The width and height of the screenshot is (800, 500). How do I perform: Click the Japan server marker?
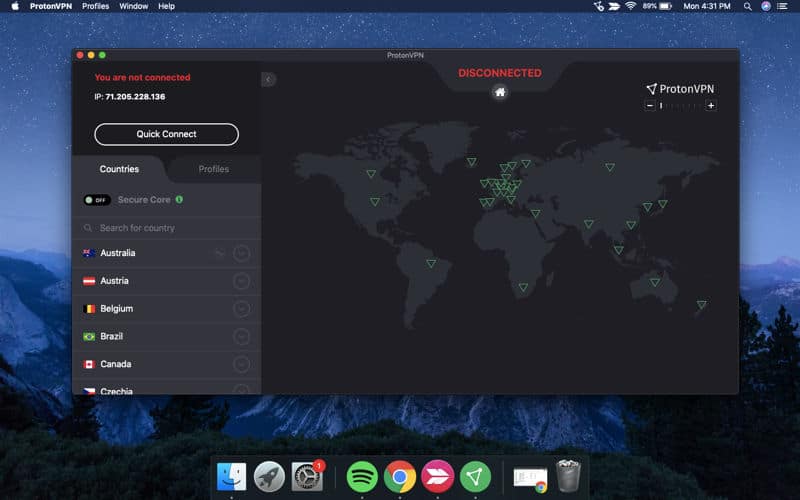(x=663, y=204)
